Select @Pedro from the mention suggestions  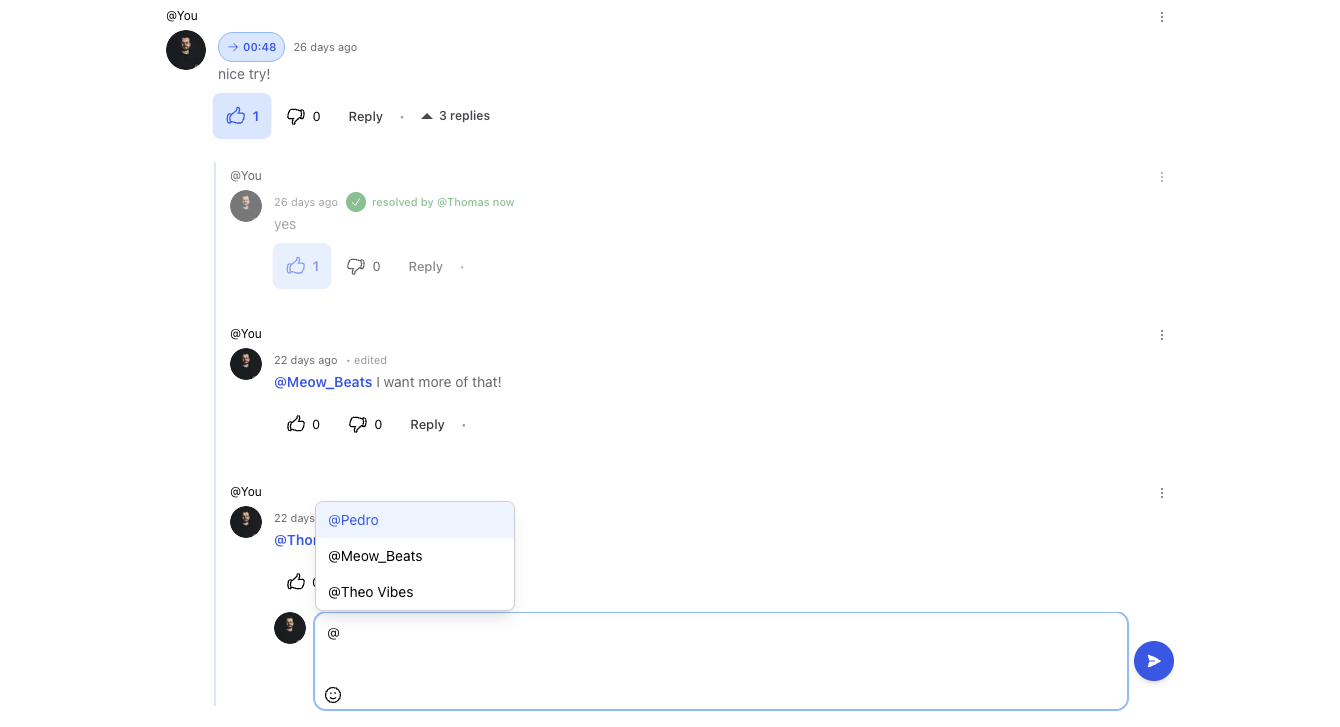353,519
